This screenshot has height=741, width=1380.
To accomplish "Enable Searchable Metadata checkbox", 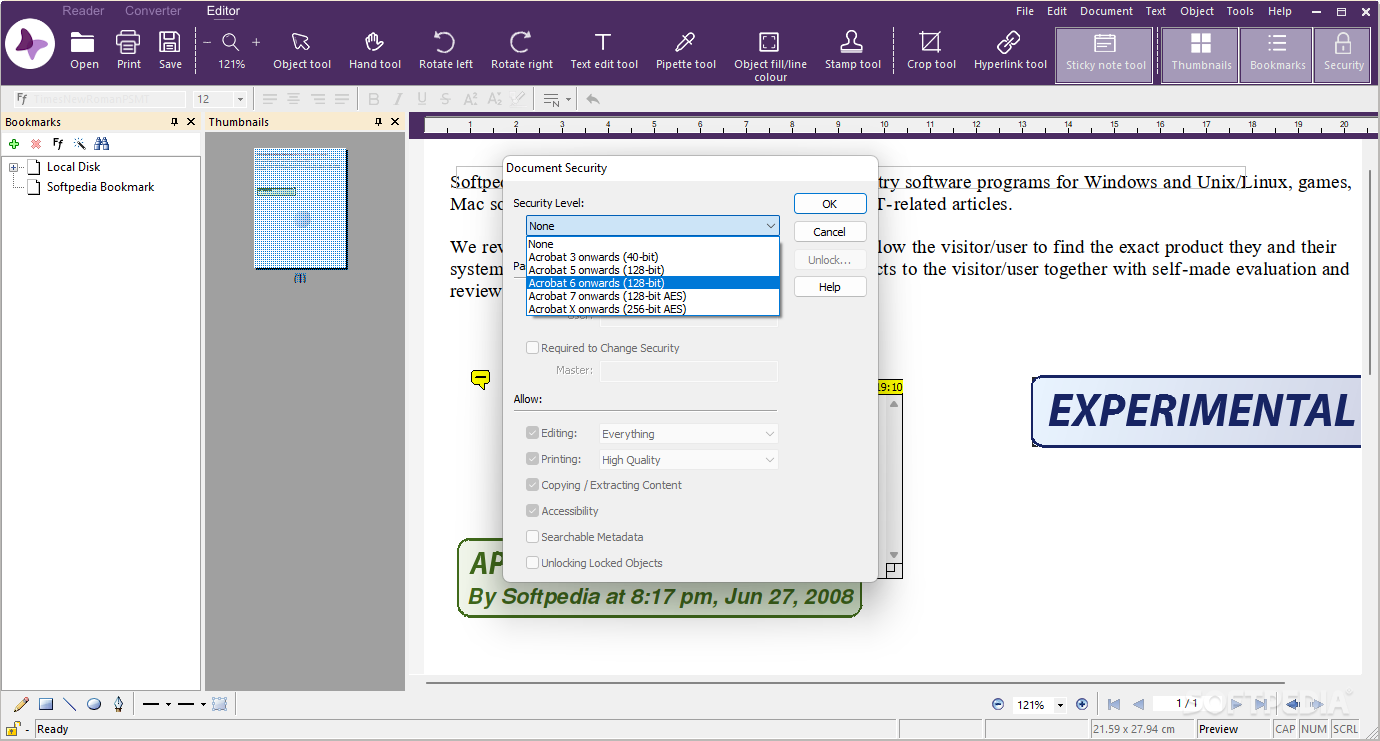I will [x=532, y=537].
